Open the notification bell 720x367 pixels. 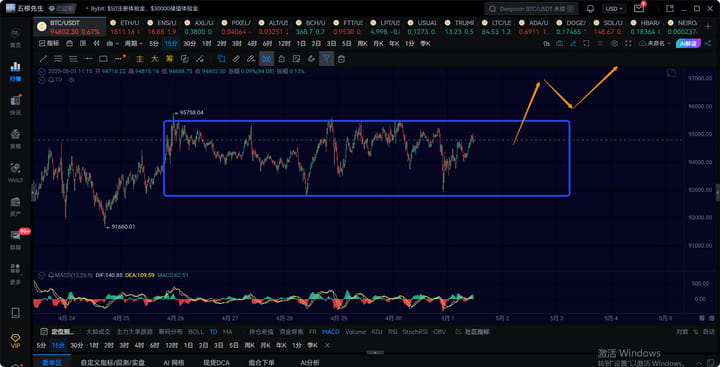coord(591,9)
